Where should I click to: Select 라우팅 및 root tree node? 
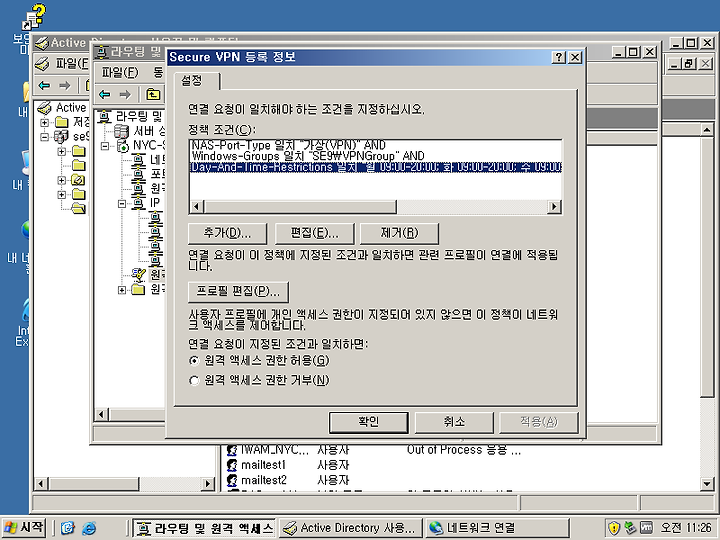point(139,116)
